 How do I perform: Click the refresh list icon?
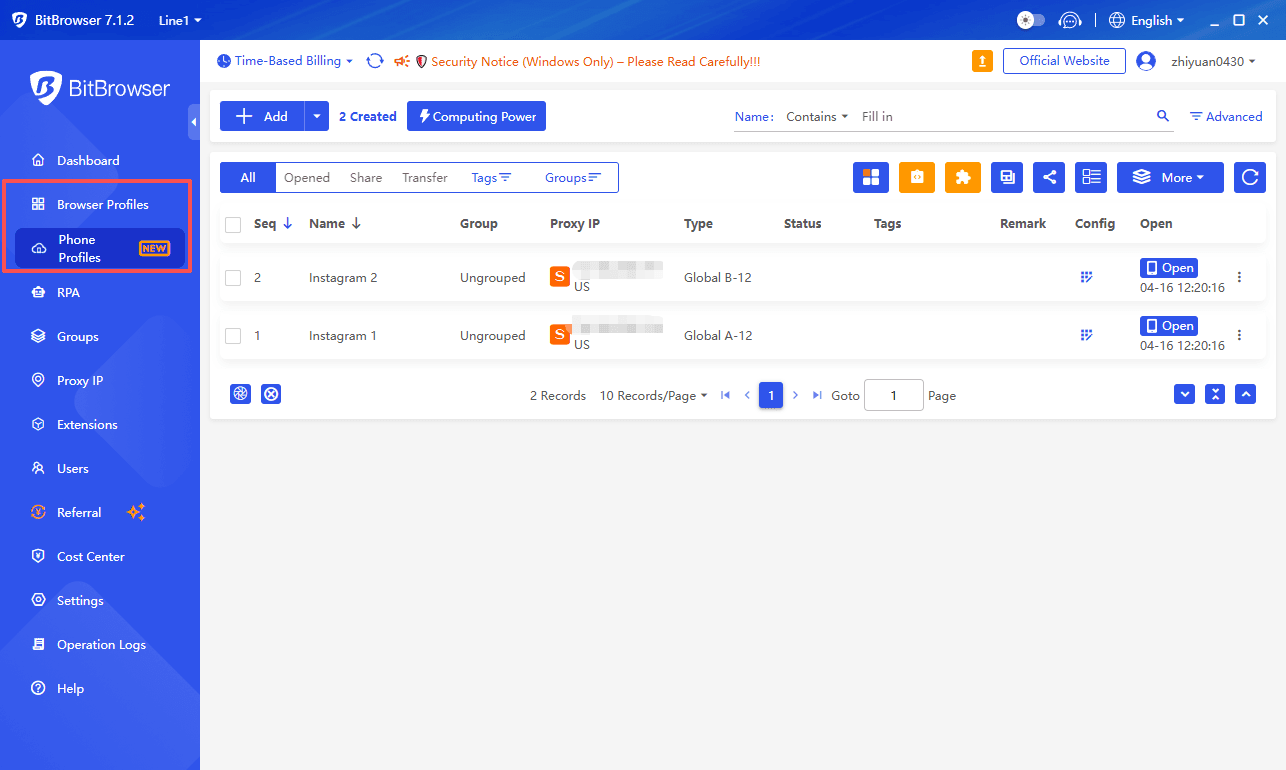pos(1249,177)
